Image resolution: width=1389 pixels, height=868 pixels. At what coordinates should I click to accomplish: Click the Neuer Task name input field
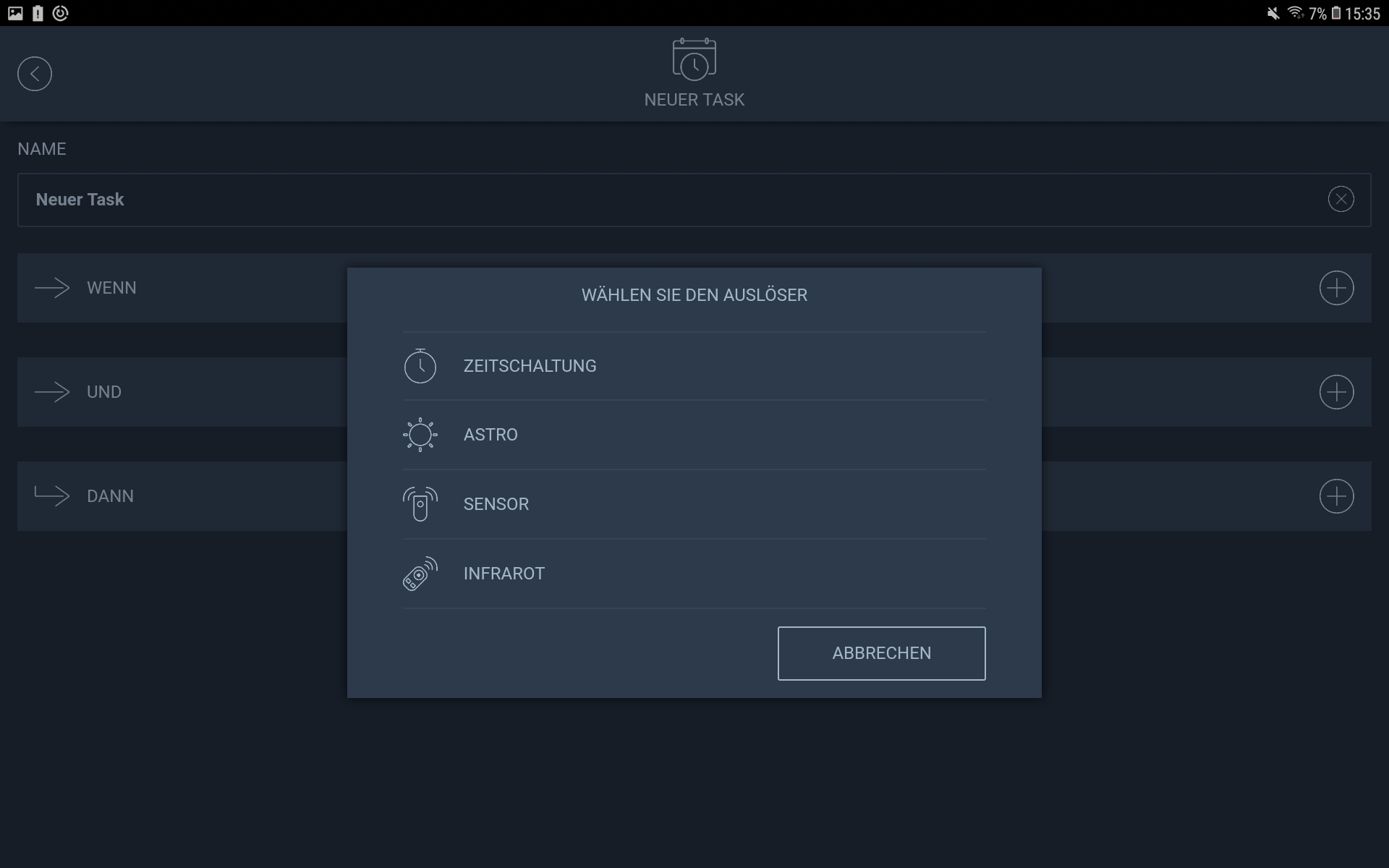pyautogui.click(x=651, y=200)
